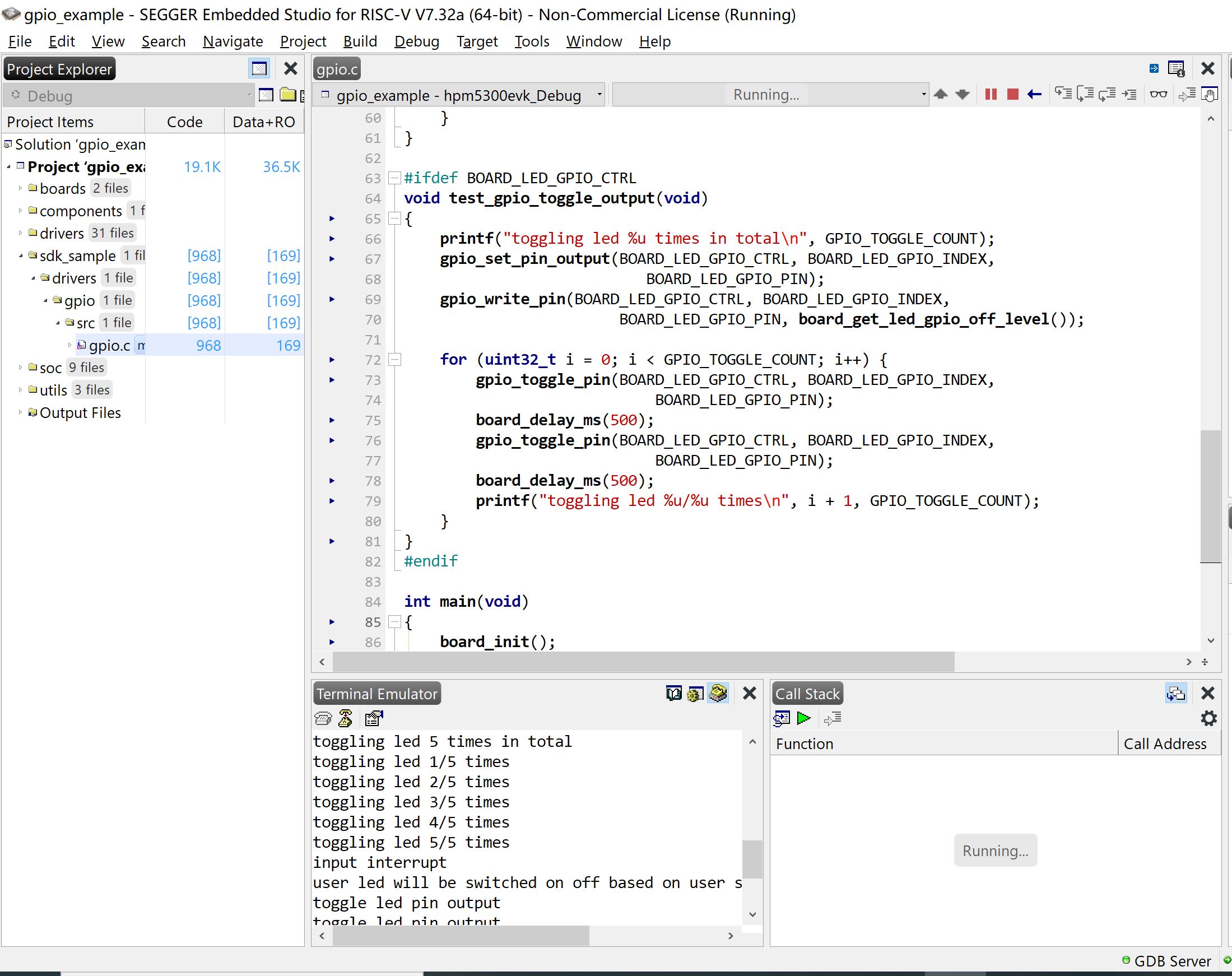This screenshot has height=976, width=1232.
Task: Toggle breakpoint on line 66
Action: [333, 239]
